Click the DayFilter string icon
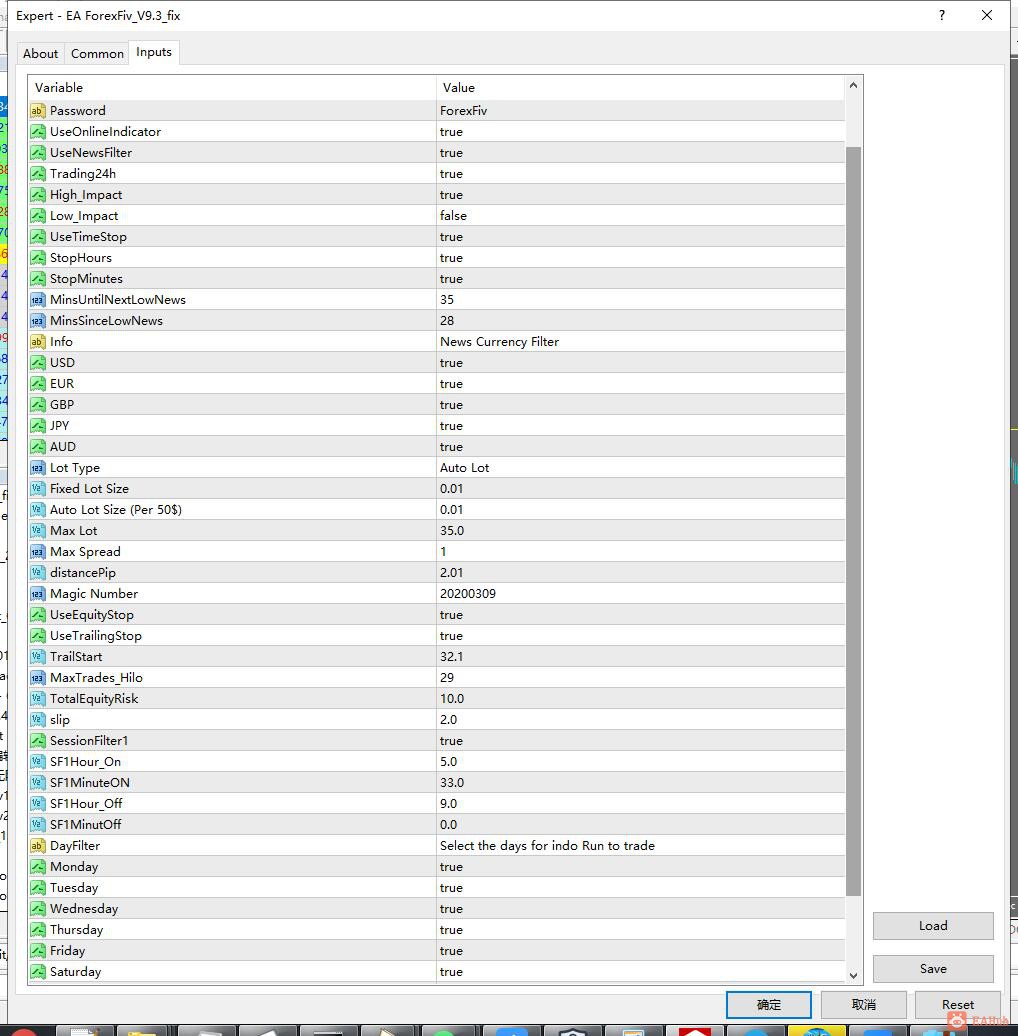1018x1036 pixels. click(x=38, y=846)
